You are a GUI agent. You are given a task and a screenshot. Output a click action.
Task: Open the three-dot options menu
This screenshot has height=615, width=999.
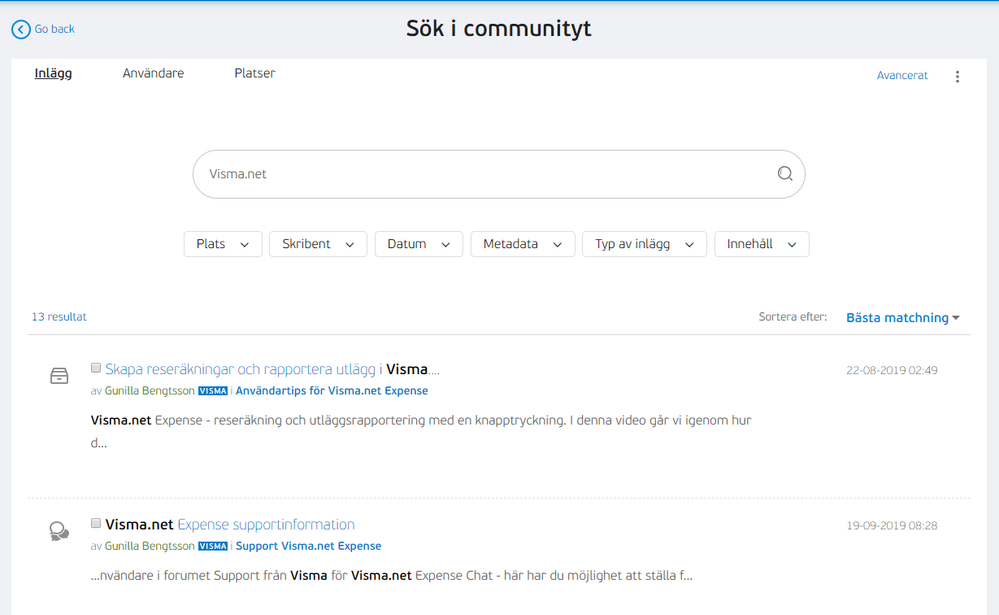click(957, 76)
